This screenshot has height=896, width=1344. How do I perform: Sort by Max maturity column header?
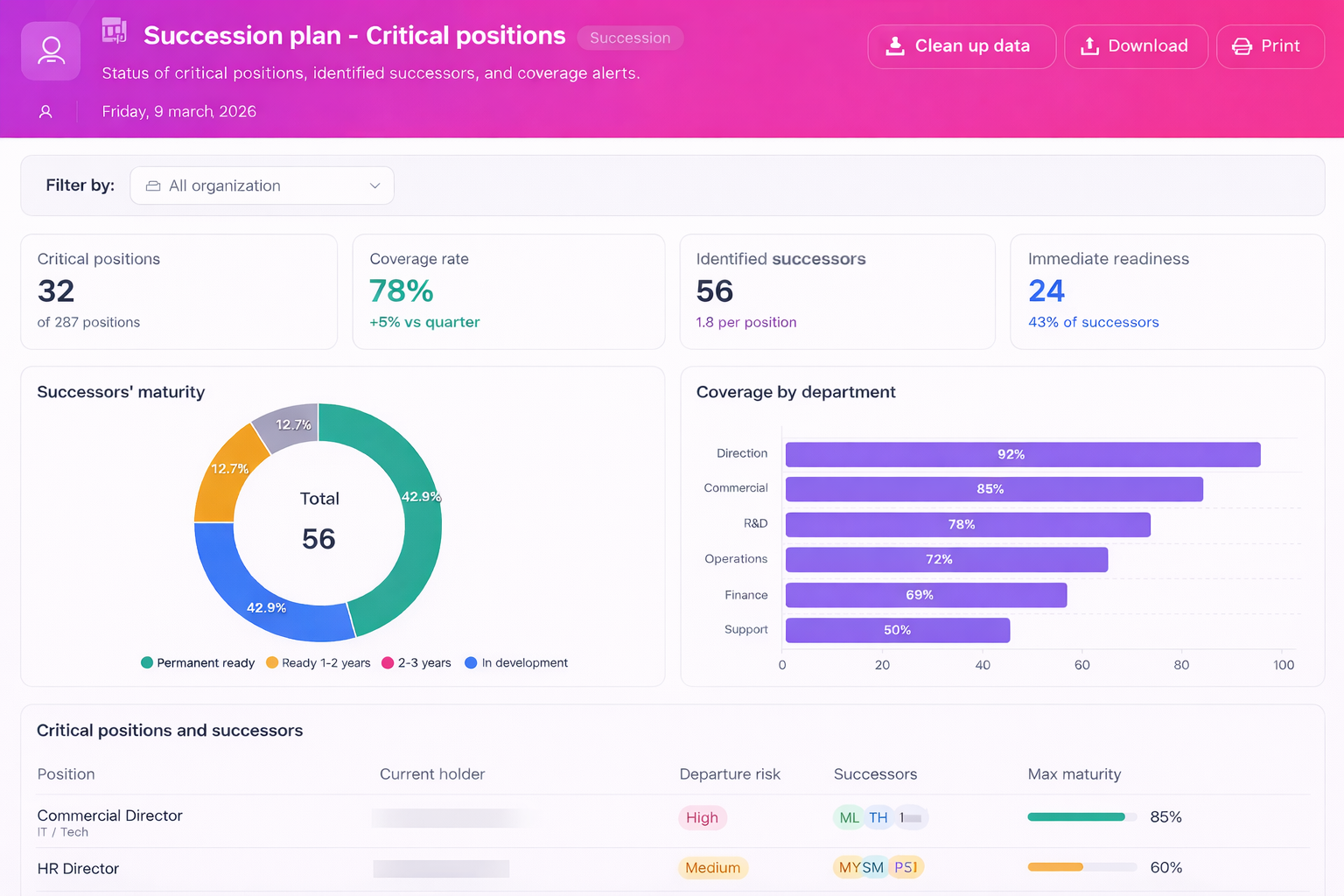point(1074,774)
